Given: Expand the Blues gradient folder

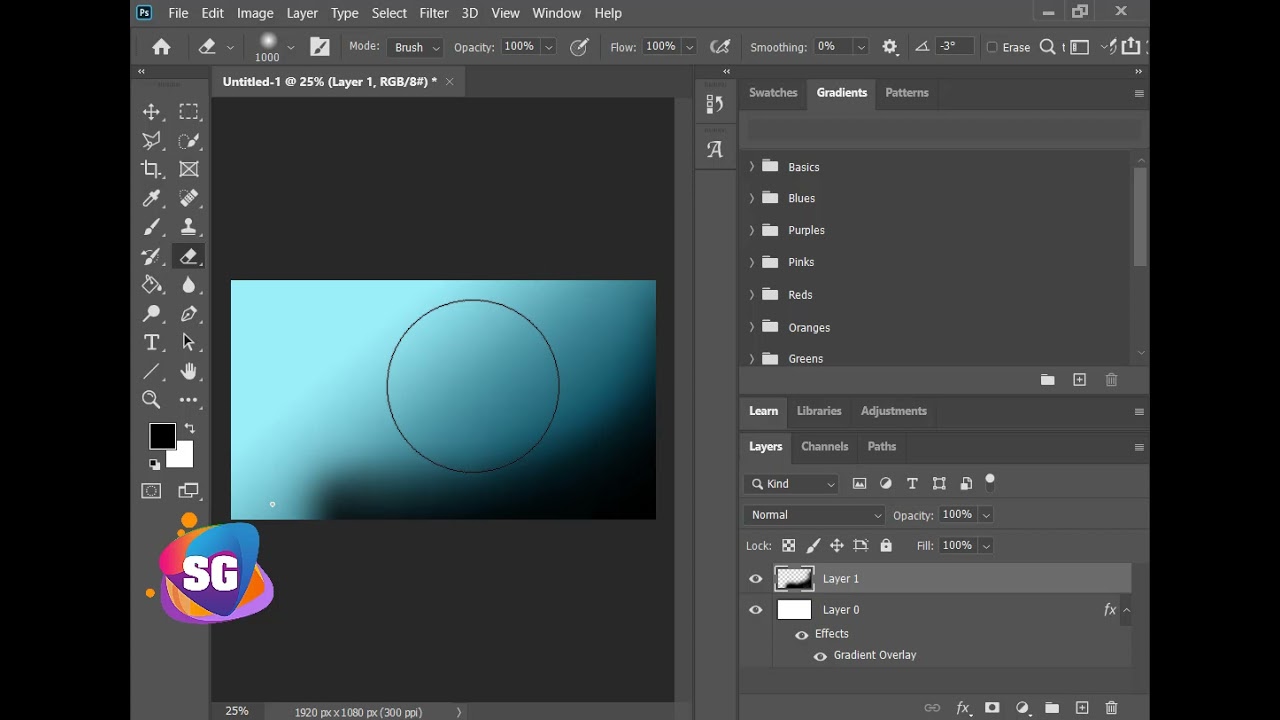Looking at the screenshot, I should click(x=752, y=198).
